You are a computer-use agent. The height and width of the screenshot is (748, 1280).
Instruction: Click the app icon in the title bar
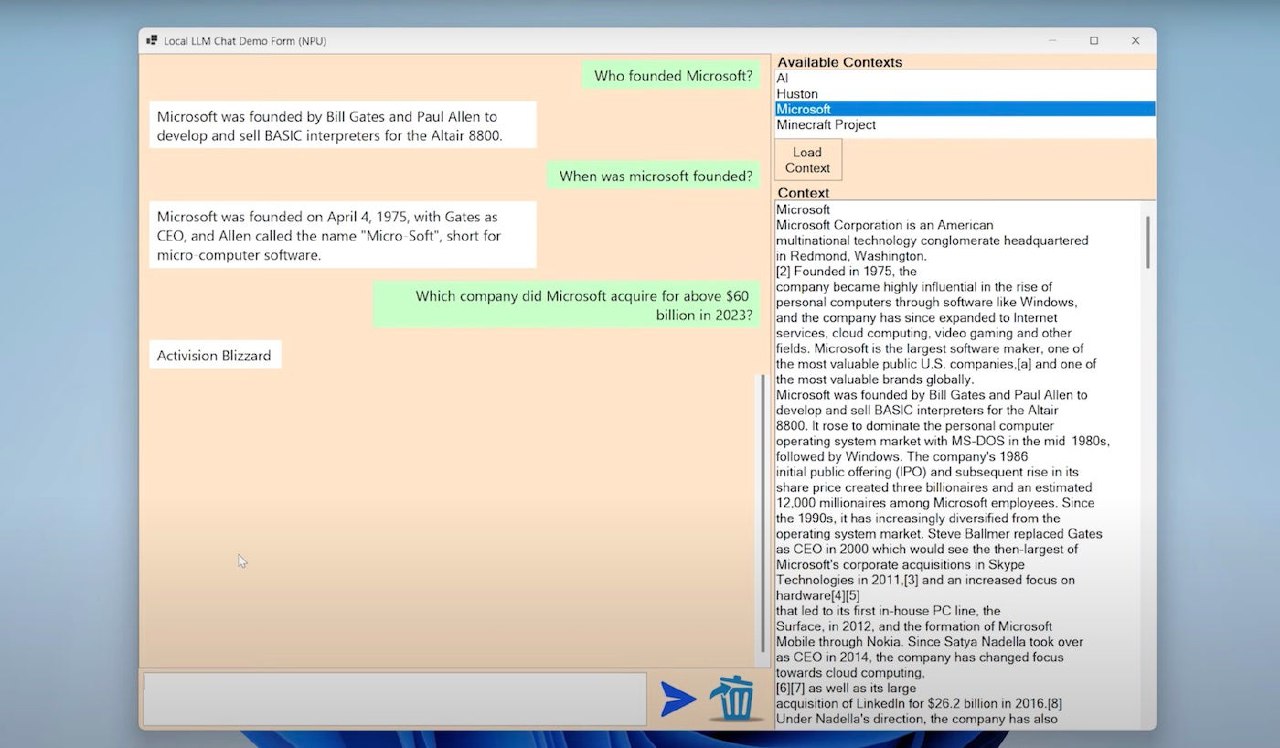[151, 41]
